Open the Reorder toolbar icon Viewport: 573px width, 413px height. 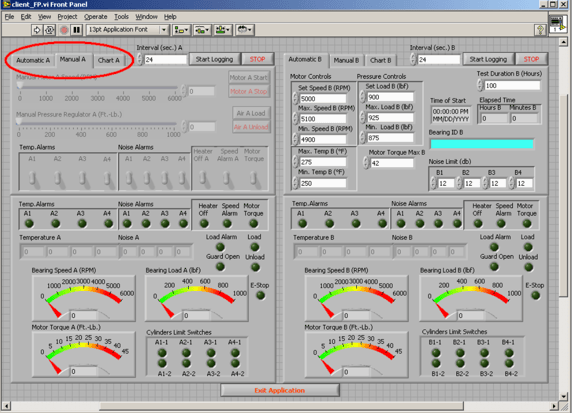point(245,30)
